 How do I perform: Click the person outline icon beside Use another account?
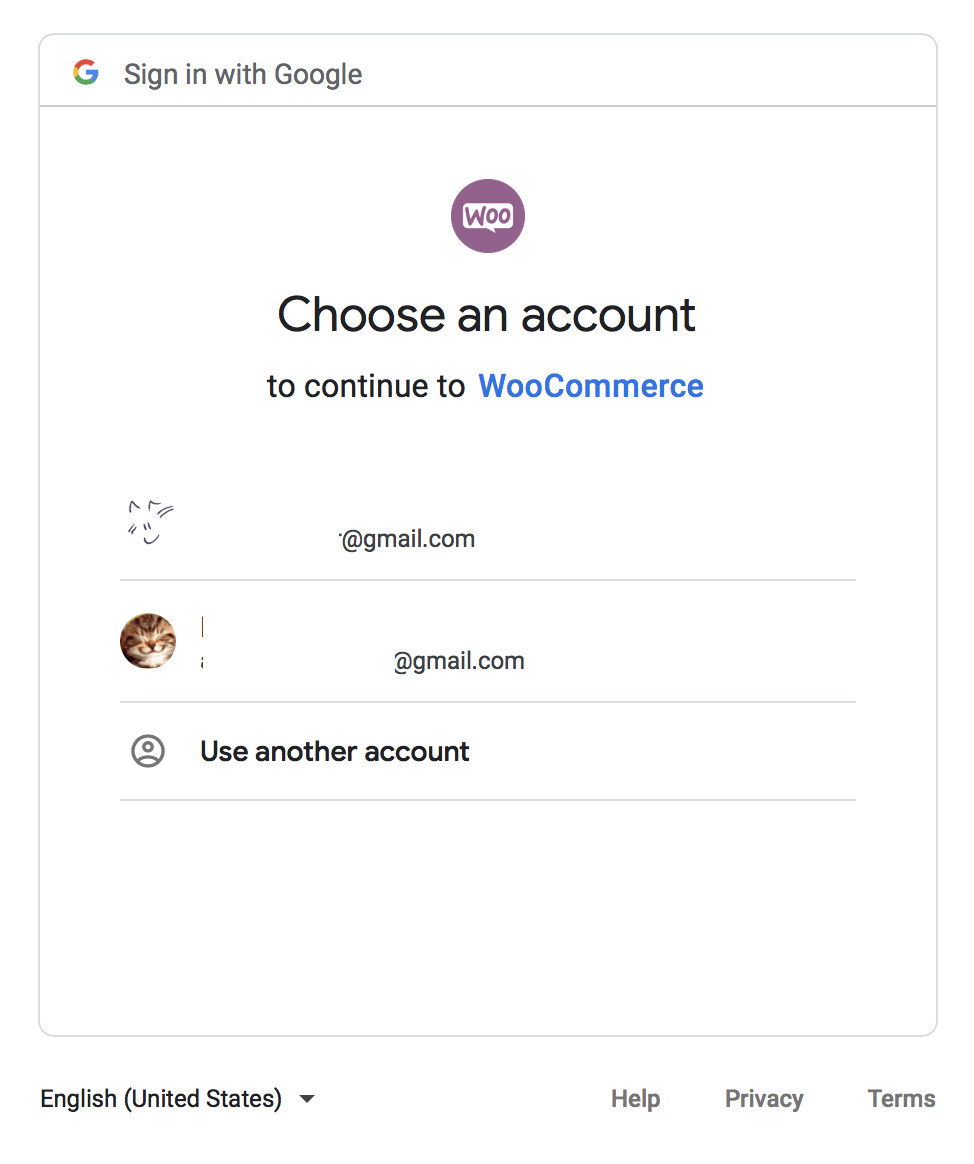[x=148, y=751]
